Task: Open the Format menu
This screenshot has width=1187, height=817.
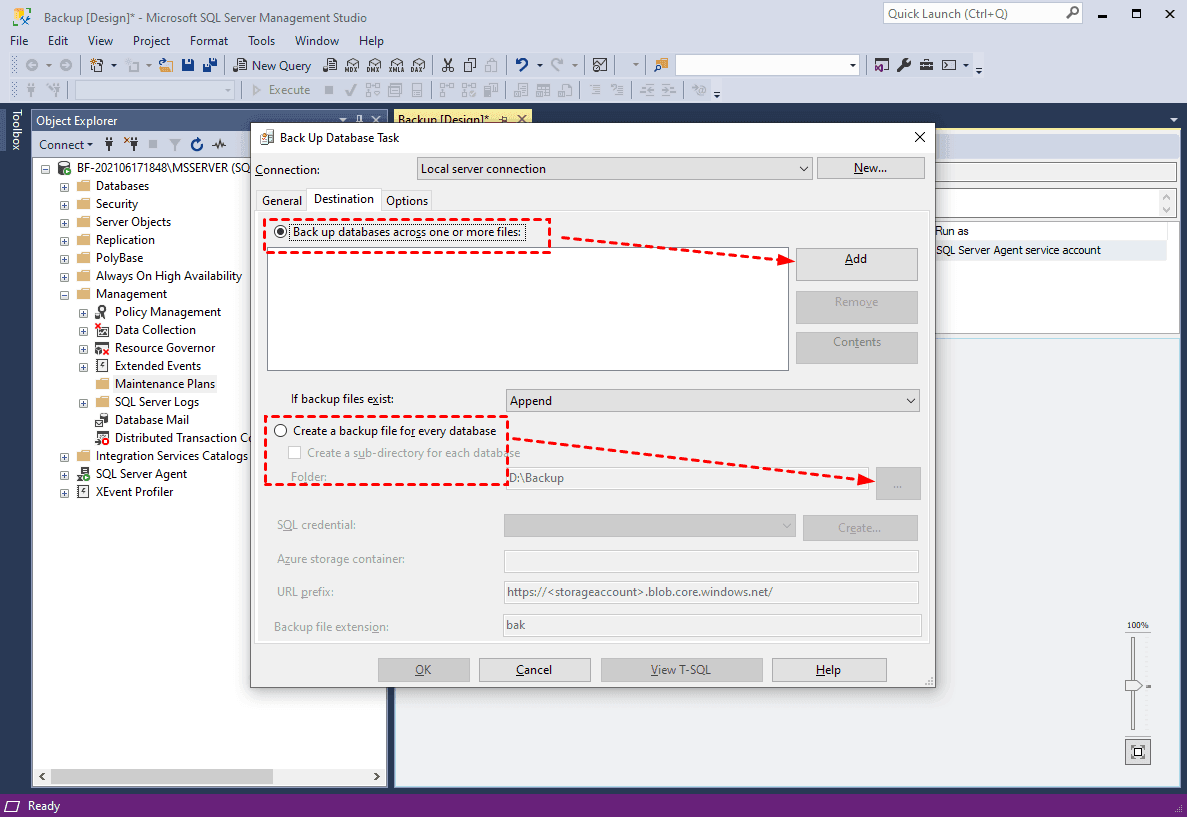Action: click(209, 41)
